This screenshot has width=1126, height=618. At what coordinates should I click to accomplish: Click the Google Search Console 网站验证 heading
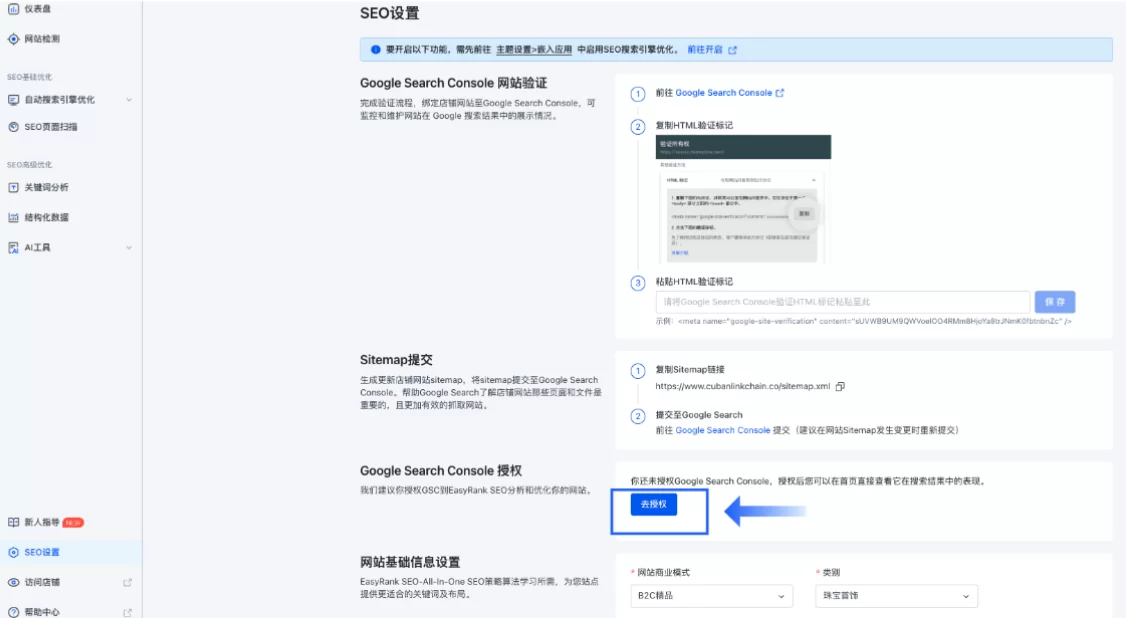coord(454,83)
